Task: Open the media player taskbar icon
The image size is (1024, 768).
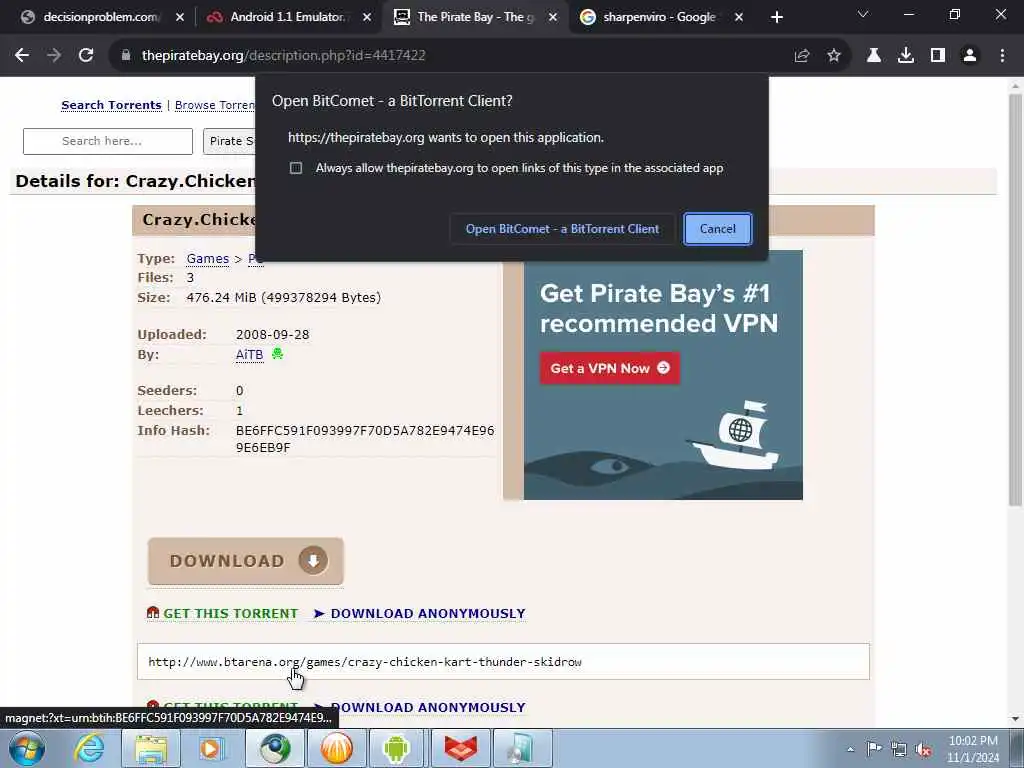Action: (x=212, y=748)
